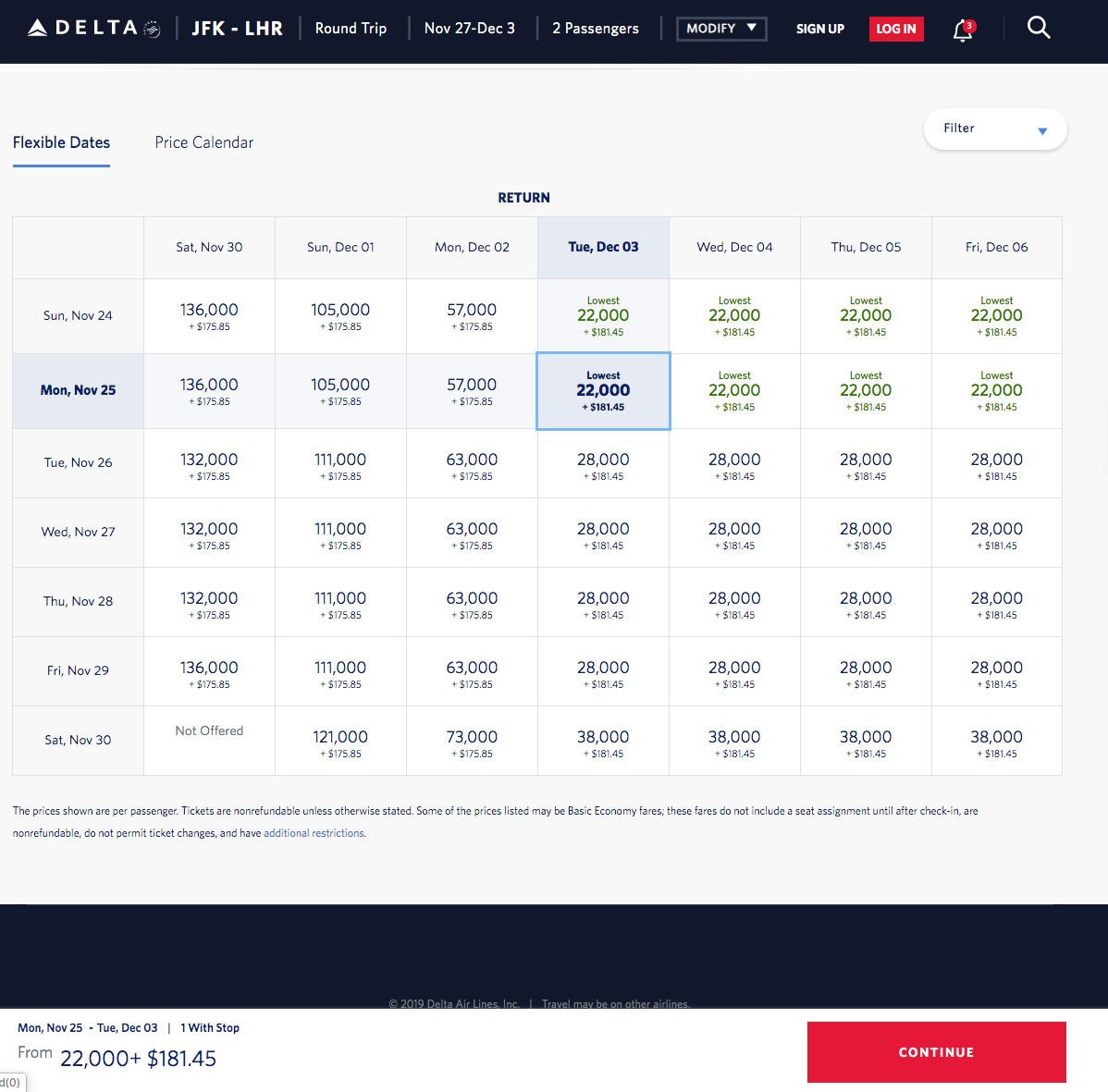Click the 1 With Stop summary text
Image resolution: width=1108 pixels, height=1092 pixels.
tap(210, 1027)
